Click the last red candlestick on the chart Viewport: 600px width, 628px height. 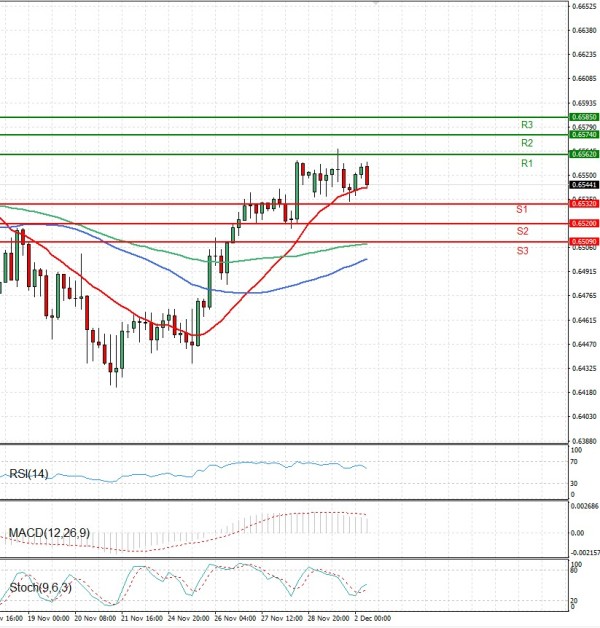point(367,175)
